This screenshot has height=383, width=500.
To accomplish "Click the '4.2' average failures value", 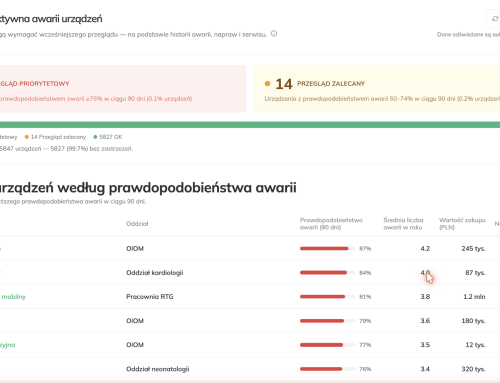I will 425,249.
